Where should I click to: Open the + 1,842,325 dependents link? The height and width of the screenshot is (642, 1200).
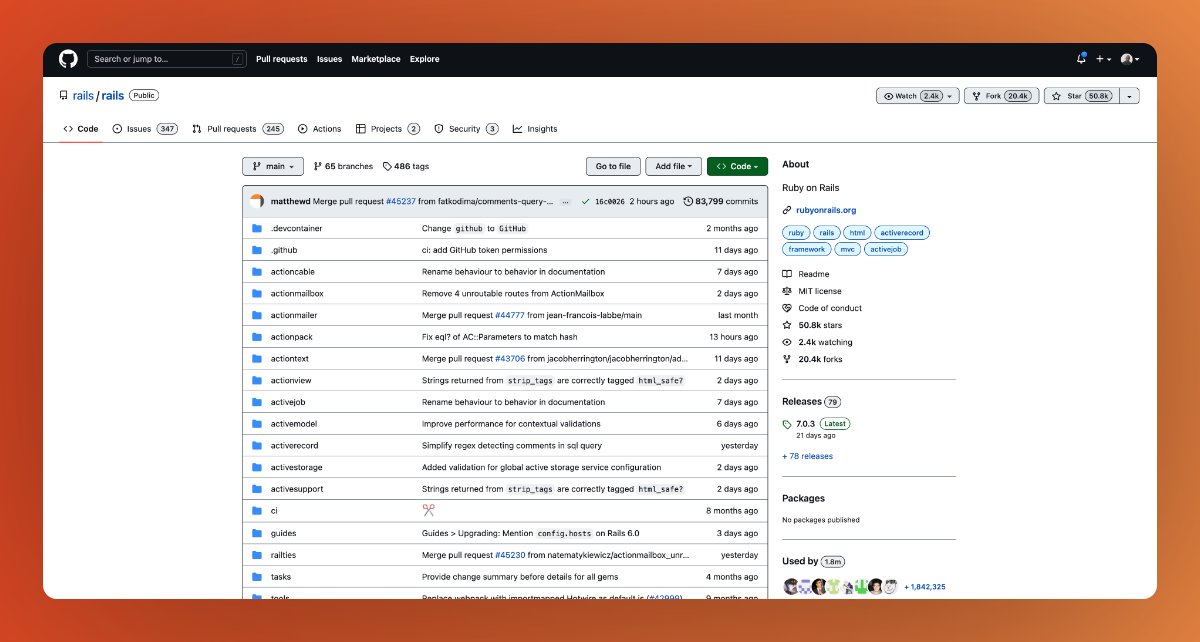pyautogui.click(x=925, y=587)
